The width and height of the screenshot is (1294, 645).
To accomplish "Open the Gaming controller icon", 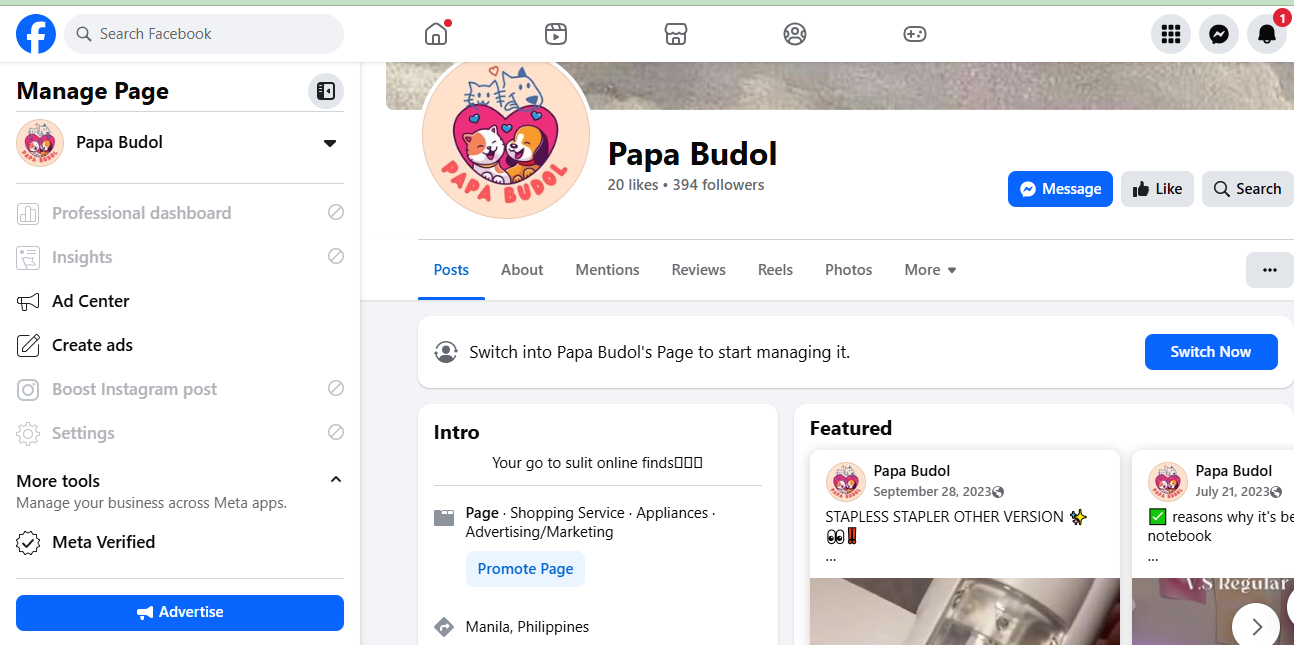I will tap(915, 34).
